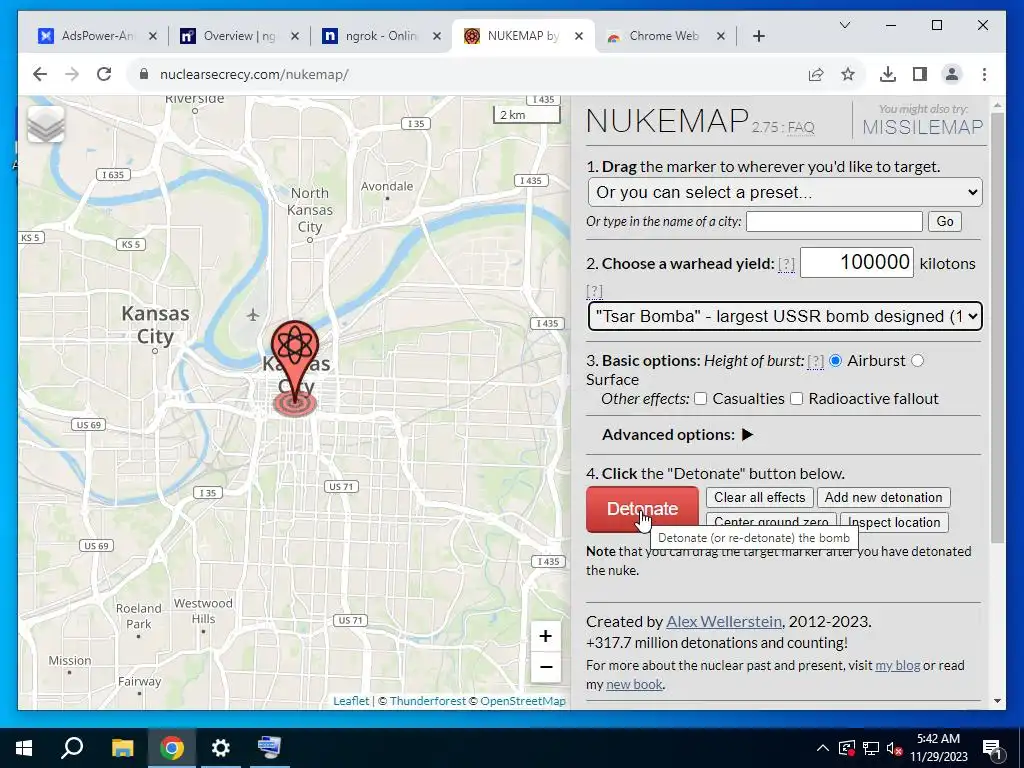Zoom in the map with plus button
The height and width of the screenshot is (768, 1024).
coord(545,636)
